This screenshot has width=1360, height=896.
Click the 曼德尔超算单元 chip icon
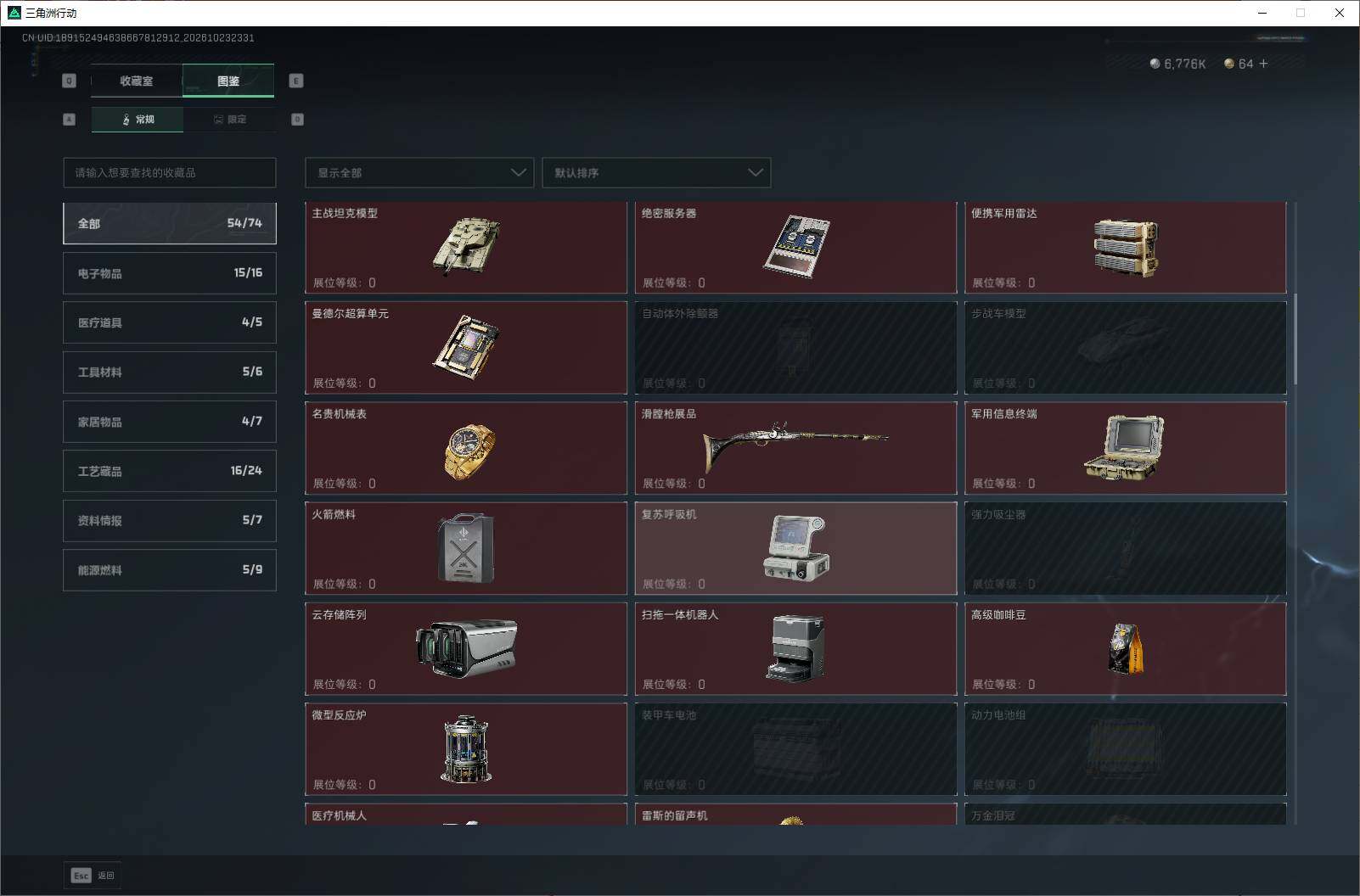[466, 347]
